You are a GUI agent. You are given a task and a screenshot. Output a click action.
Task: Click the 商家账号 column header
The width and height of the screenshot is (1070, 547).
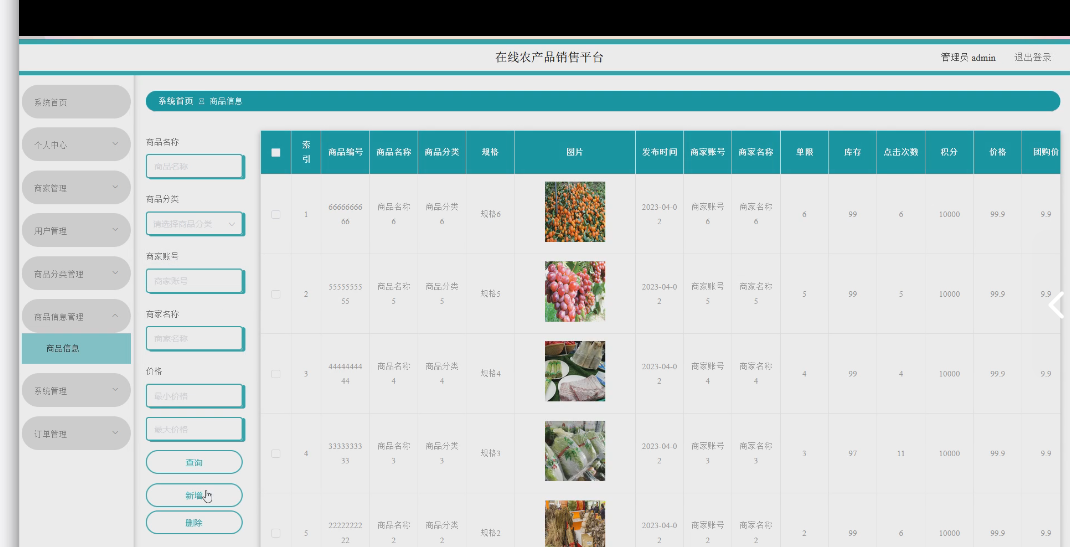click(x=708, y=152)
